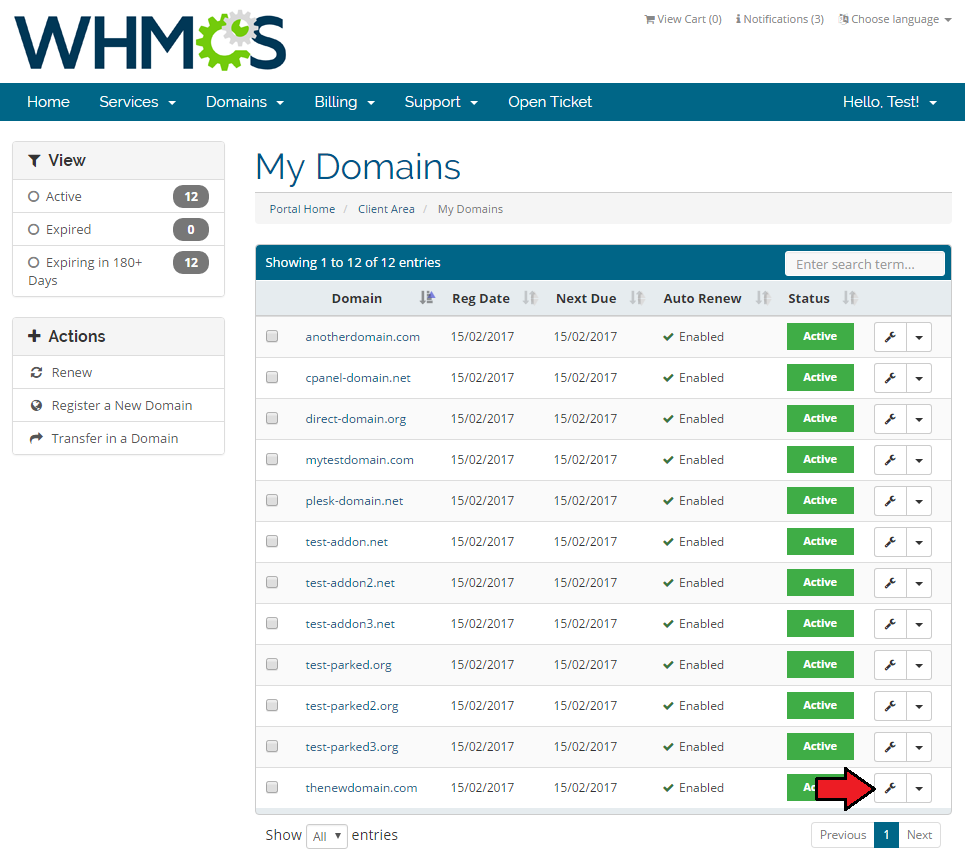Tick the mytestdomain.com checkbox
965x861 pixels.
[272, 459]
